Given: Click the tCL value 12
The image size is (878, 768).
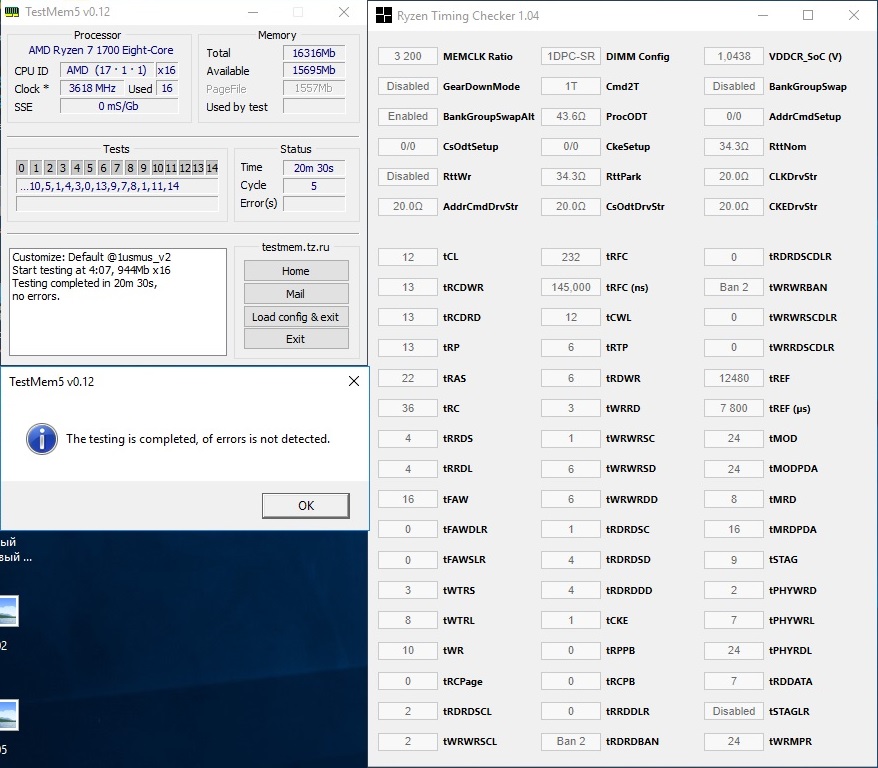Looking at the screenshot, I should pyautogui.click(x=408, y=257).
